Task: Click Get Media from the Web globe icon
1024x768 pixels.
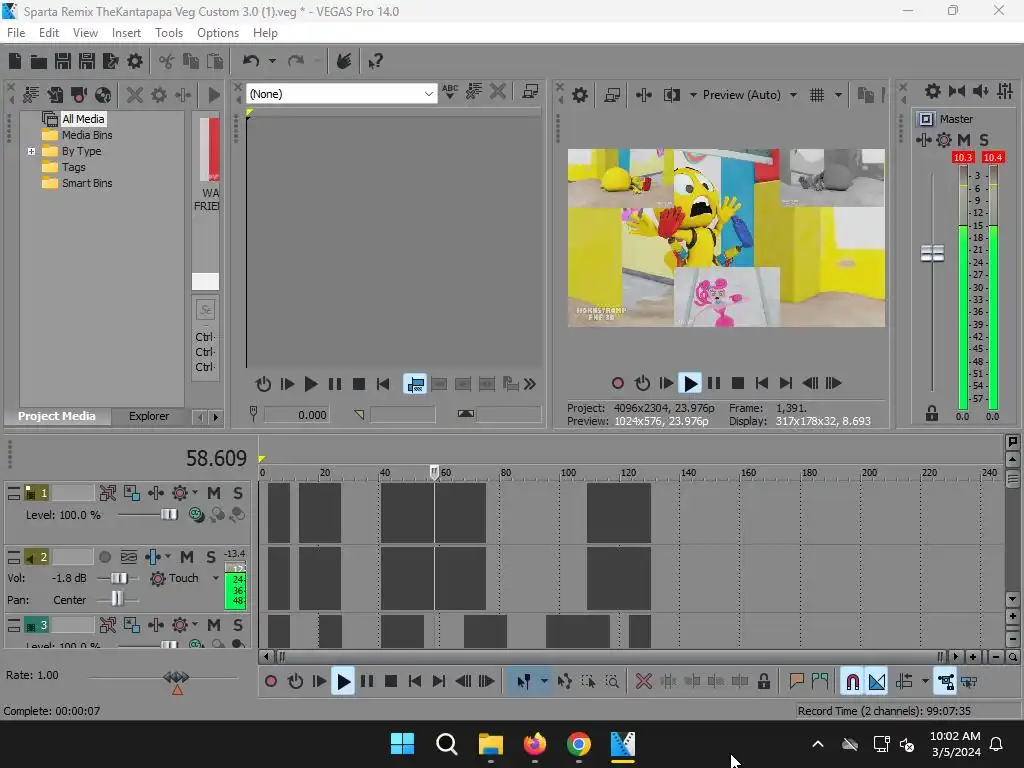Action: point(103,95)
